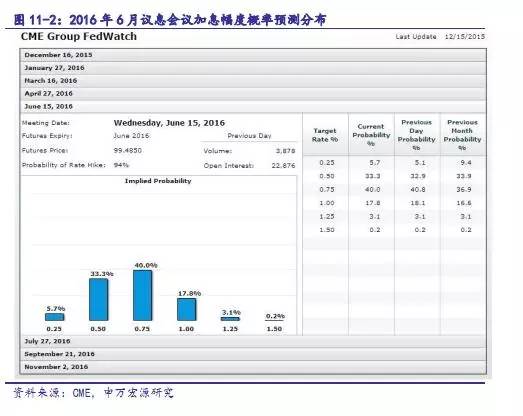523x416 pixels.
Task: Expand the January 27, 2016 meeting row
Action: (253, 68)
